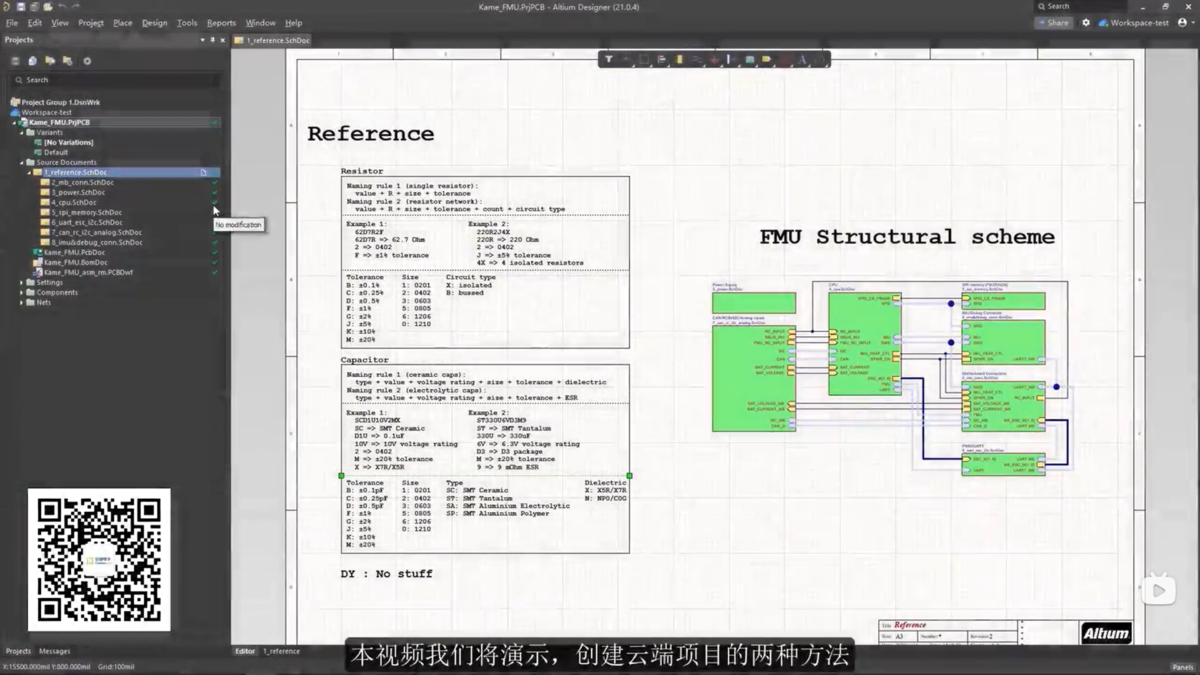This screenshot has height=675, width=1200.
Task: Switch to the 1_reference.SchDoc document tab
Action: [x=273, y=40]
